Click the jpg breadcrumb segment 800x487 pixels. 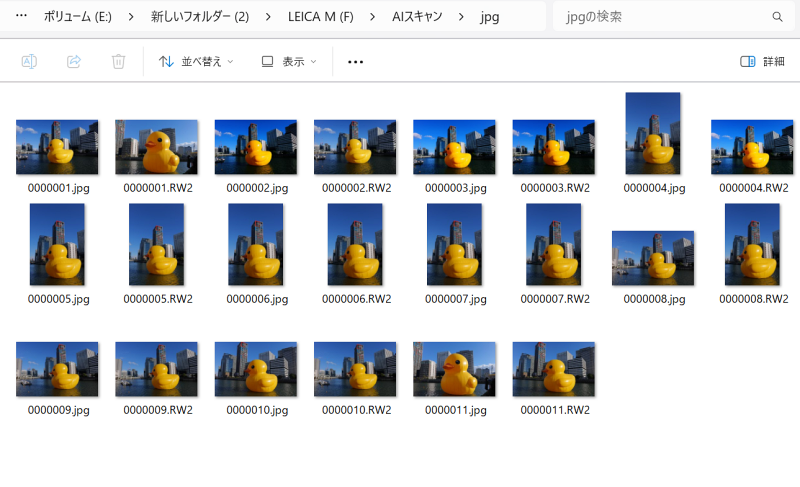(x=489, y=17)
